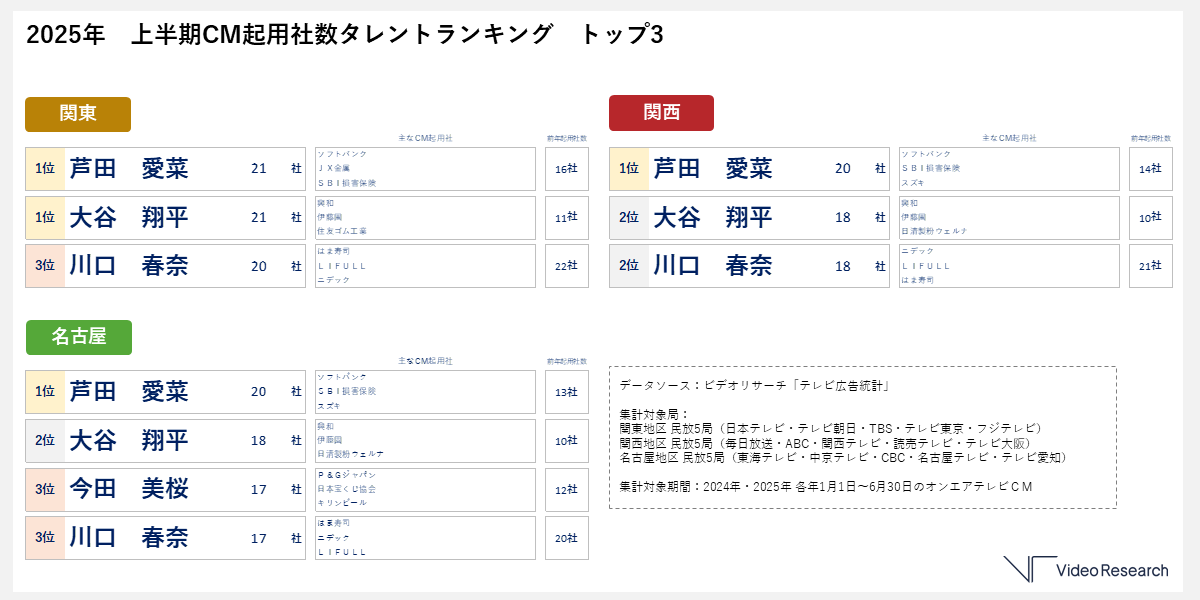The image size is (1200, 600).
Task: Click the infographic title starting with 2025年
Action: coord(344,35)
